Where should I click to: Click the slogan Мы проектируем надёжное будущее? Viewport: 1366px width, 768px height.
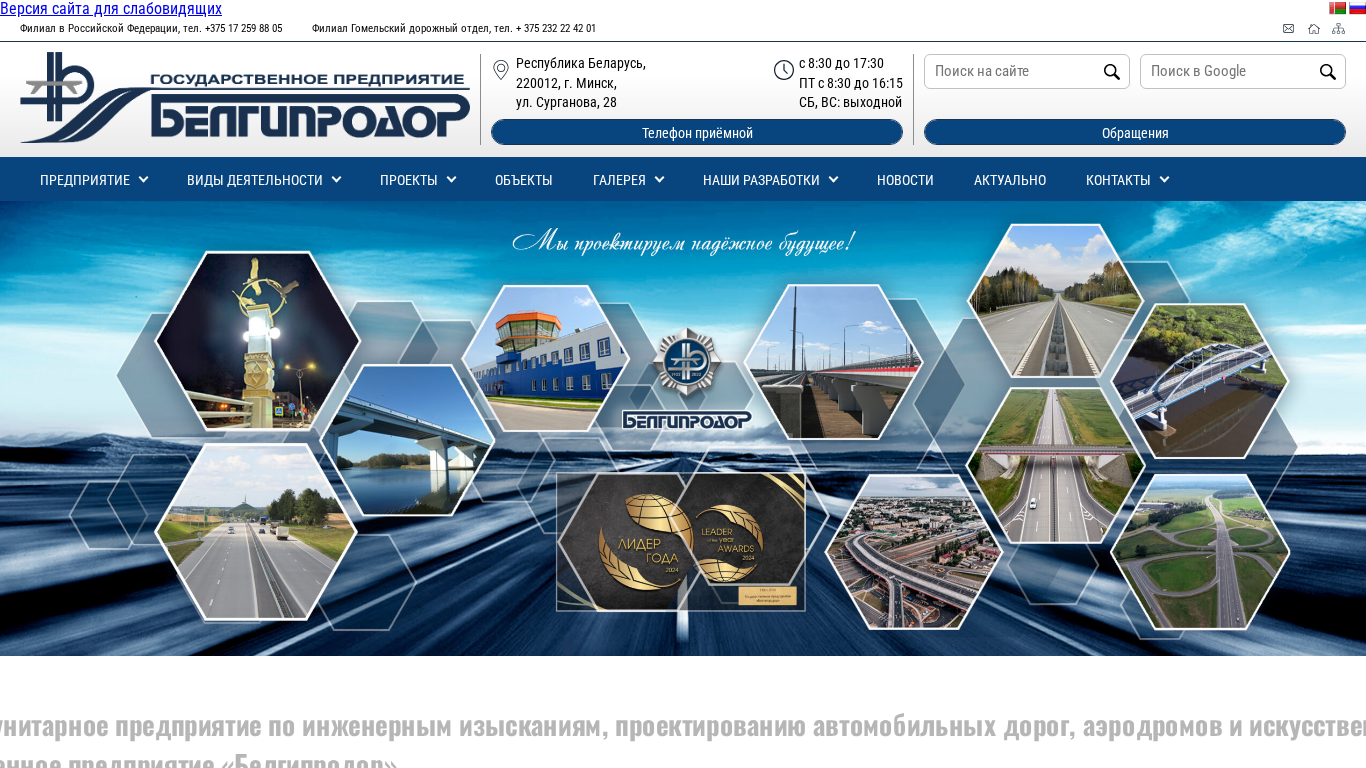click(x=683, y=242)
